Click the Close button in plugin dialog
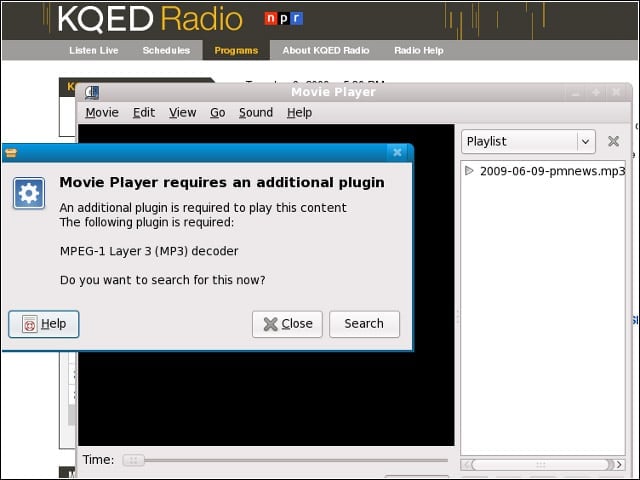Image resolution: width=640 pixels, height=480 pixels. coord(287,324)
